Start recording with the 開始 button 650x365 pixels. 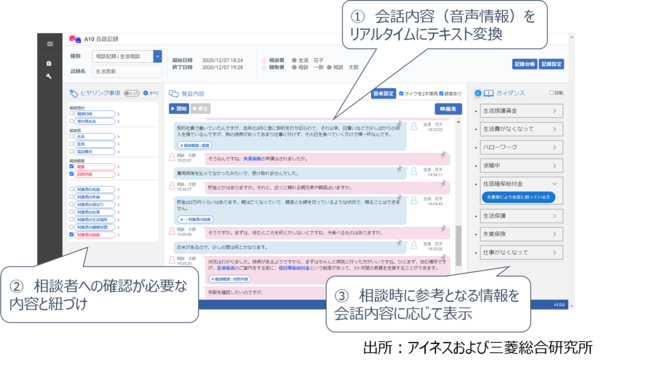point(179,109)
